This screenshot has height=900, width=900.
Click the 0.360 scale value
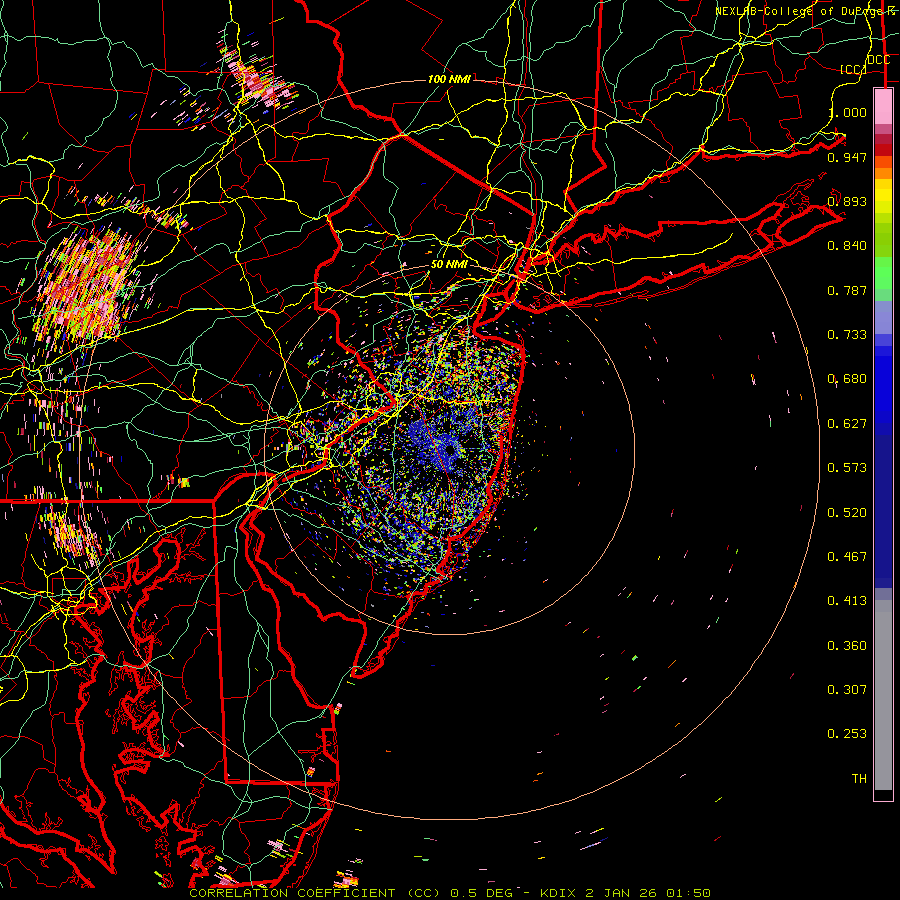(x=847, y=646)
